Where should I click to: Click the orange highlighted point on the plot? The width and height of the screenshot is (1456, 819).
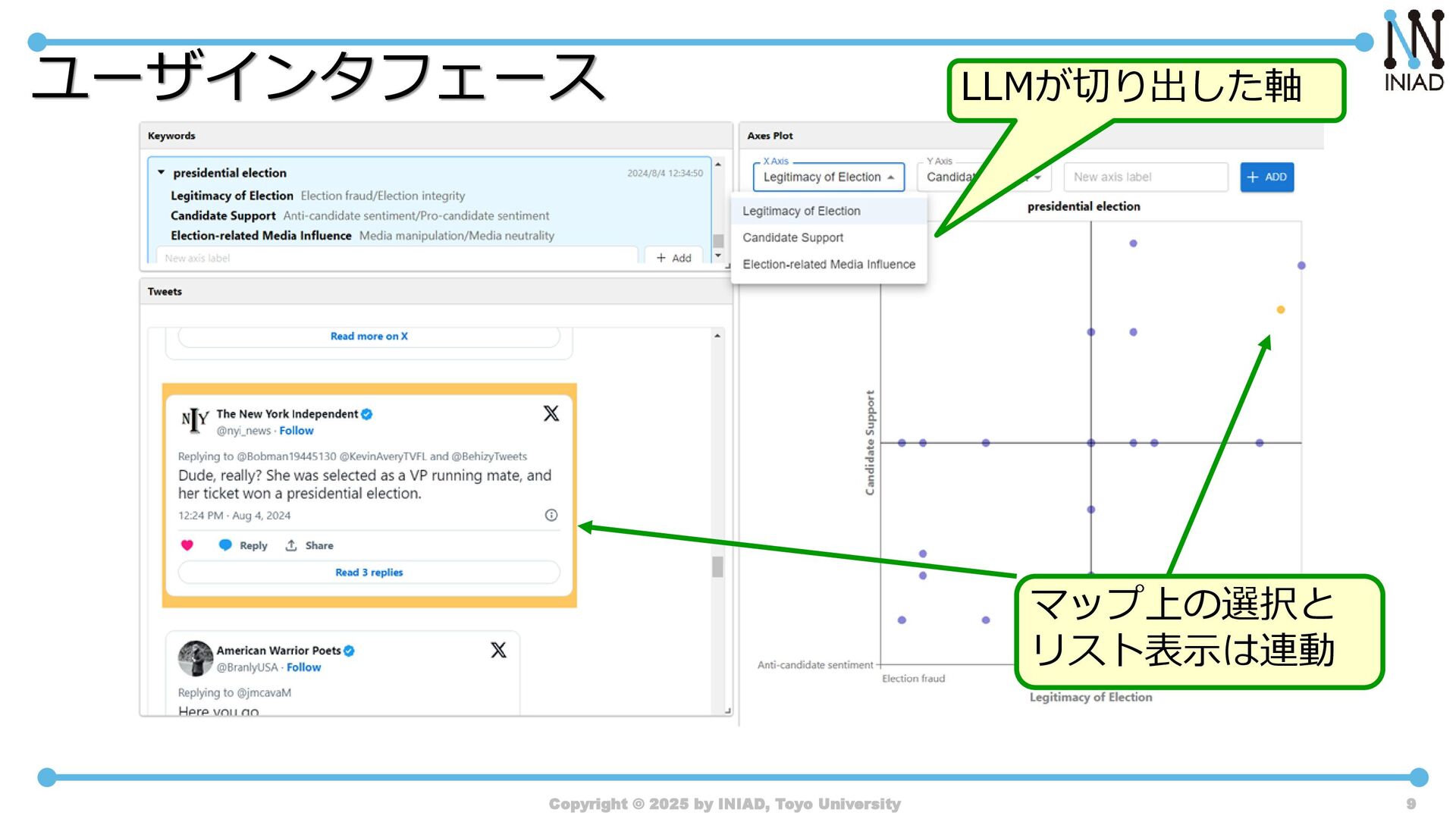tap(1280, 309)
